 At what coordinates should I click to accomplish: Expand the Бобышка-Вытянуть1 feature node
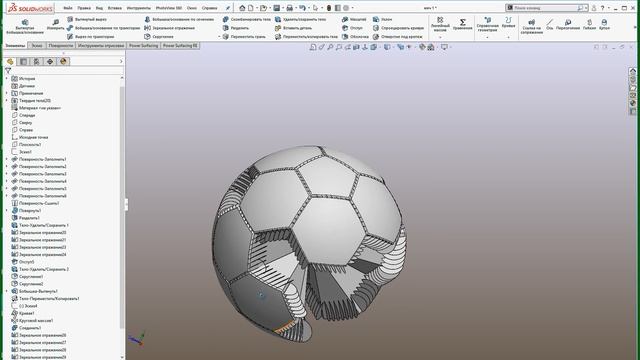[7, 291]
